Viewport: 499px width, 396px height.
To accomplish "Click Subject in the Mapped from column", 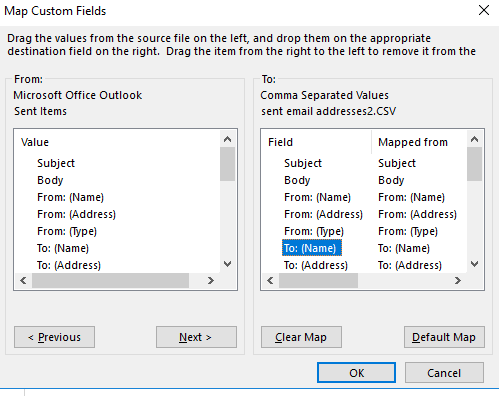I will 397,163.
